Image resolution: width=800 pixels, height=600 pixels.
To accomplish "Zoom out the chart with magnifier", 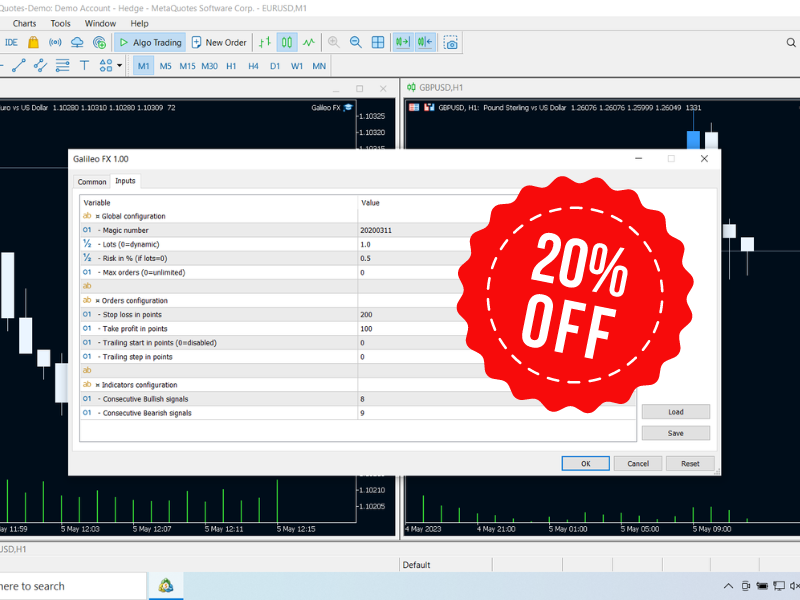I will [x=356, y=43].
